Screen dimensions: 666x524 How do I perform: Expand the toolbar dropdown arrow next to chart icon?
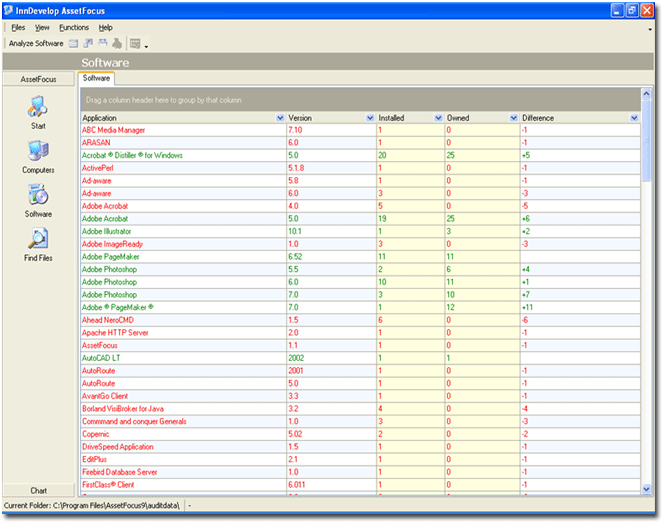pos(146,46)
